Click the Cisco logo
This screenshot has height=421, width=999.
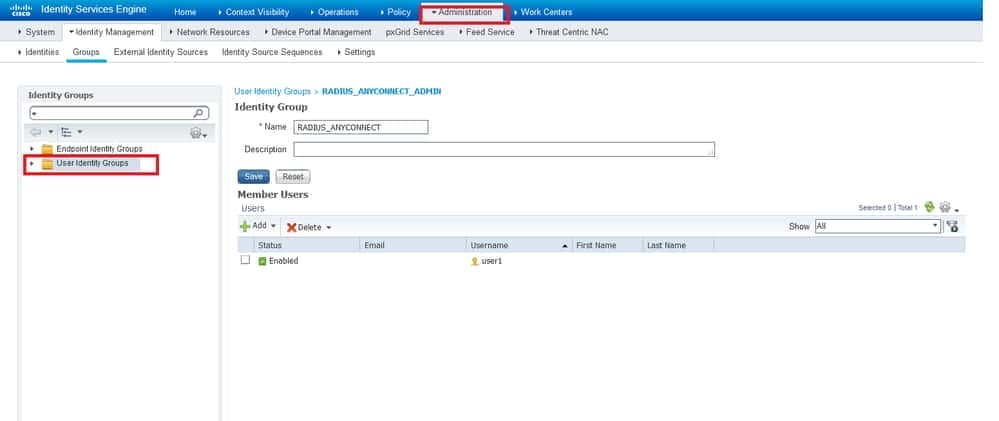point(21,10)
